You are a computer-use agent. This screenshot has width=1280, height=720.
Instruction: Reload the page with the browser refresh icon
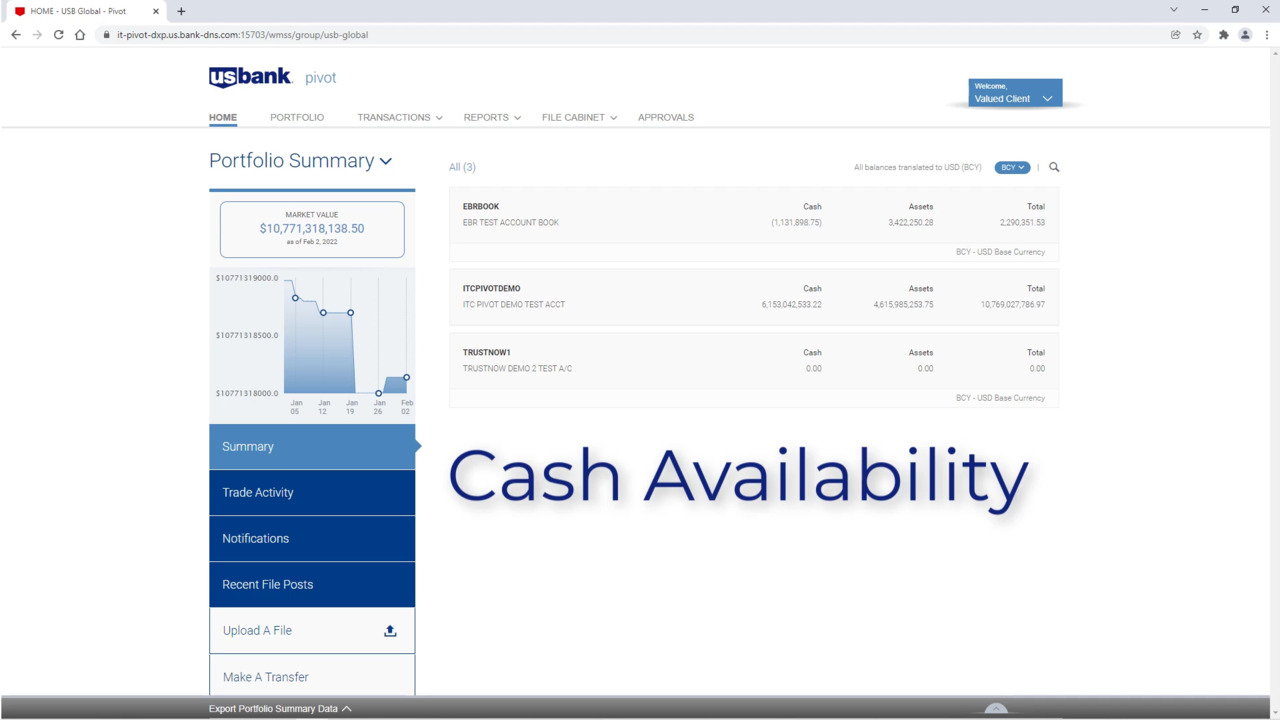click(58, 35)
